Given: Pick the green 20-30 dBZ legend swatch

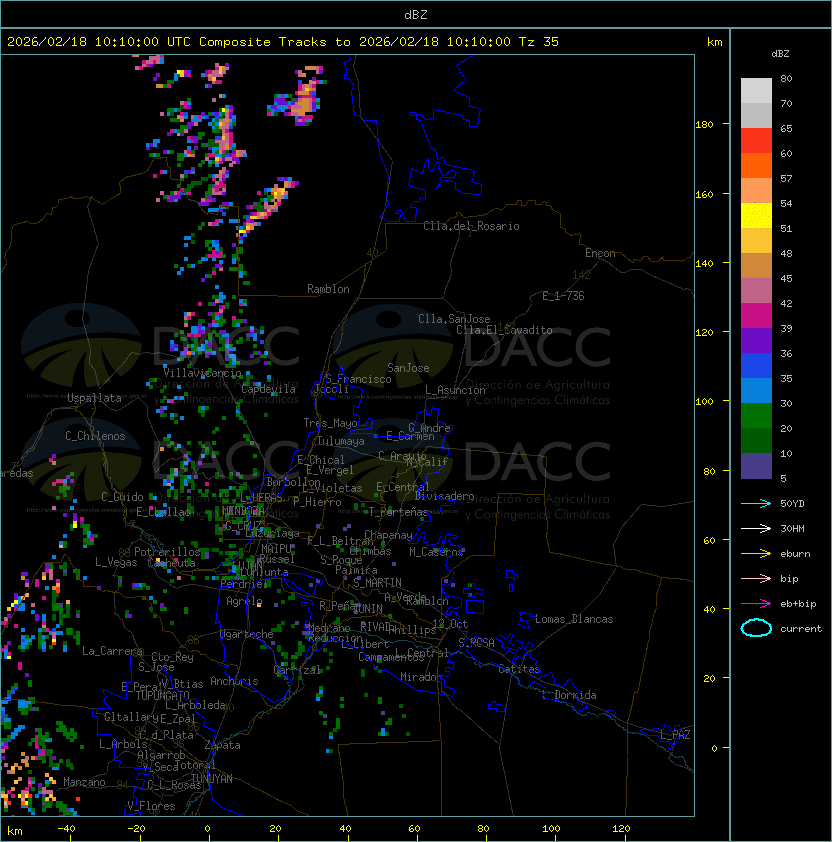Looking at the screenshot, I should tap(756, 416).
